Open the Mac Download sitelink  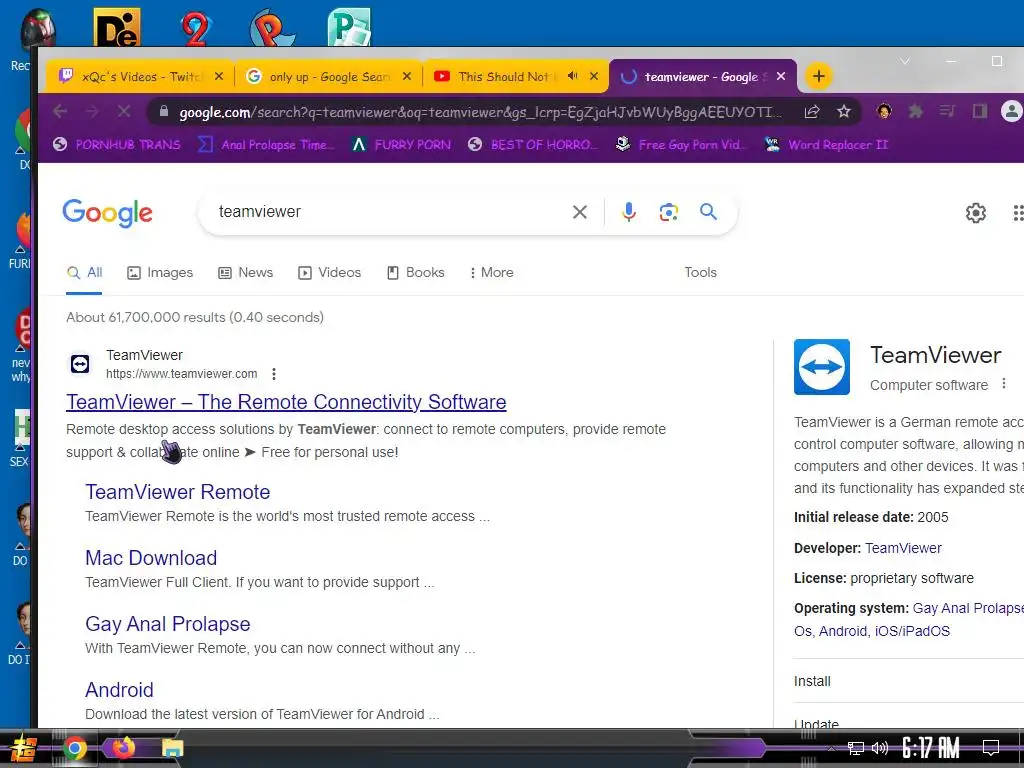[151, 558]
